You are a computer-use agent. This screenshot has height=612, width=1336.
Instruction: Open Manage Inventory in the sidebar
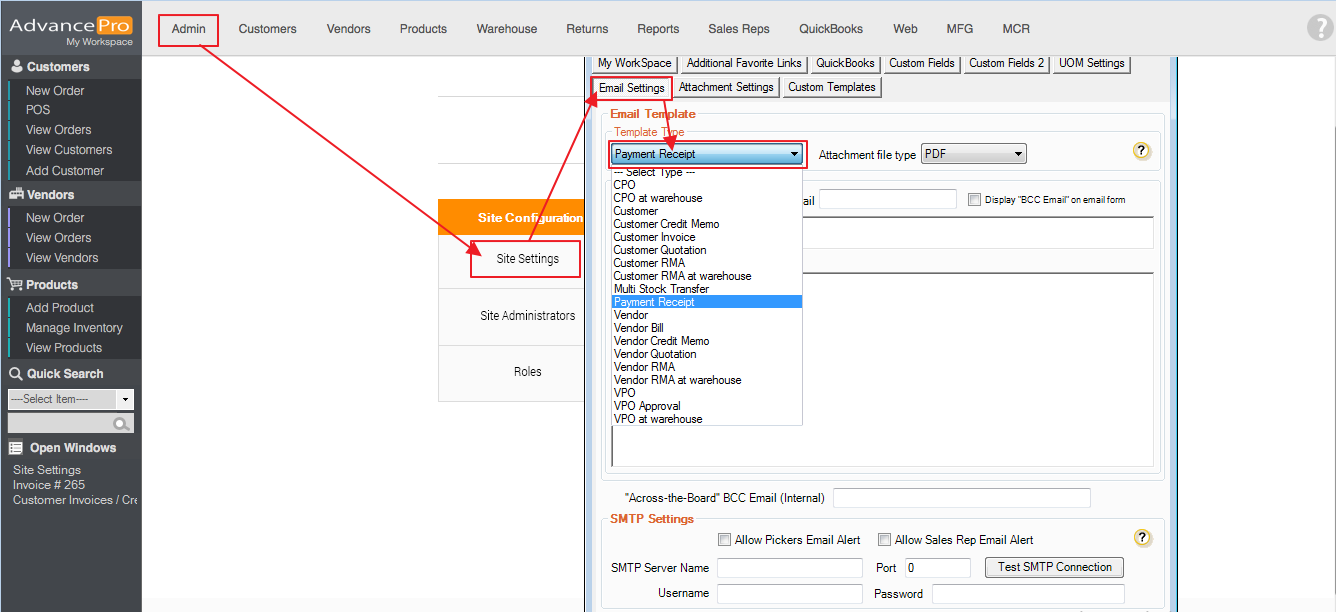(74, 328)
